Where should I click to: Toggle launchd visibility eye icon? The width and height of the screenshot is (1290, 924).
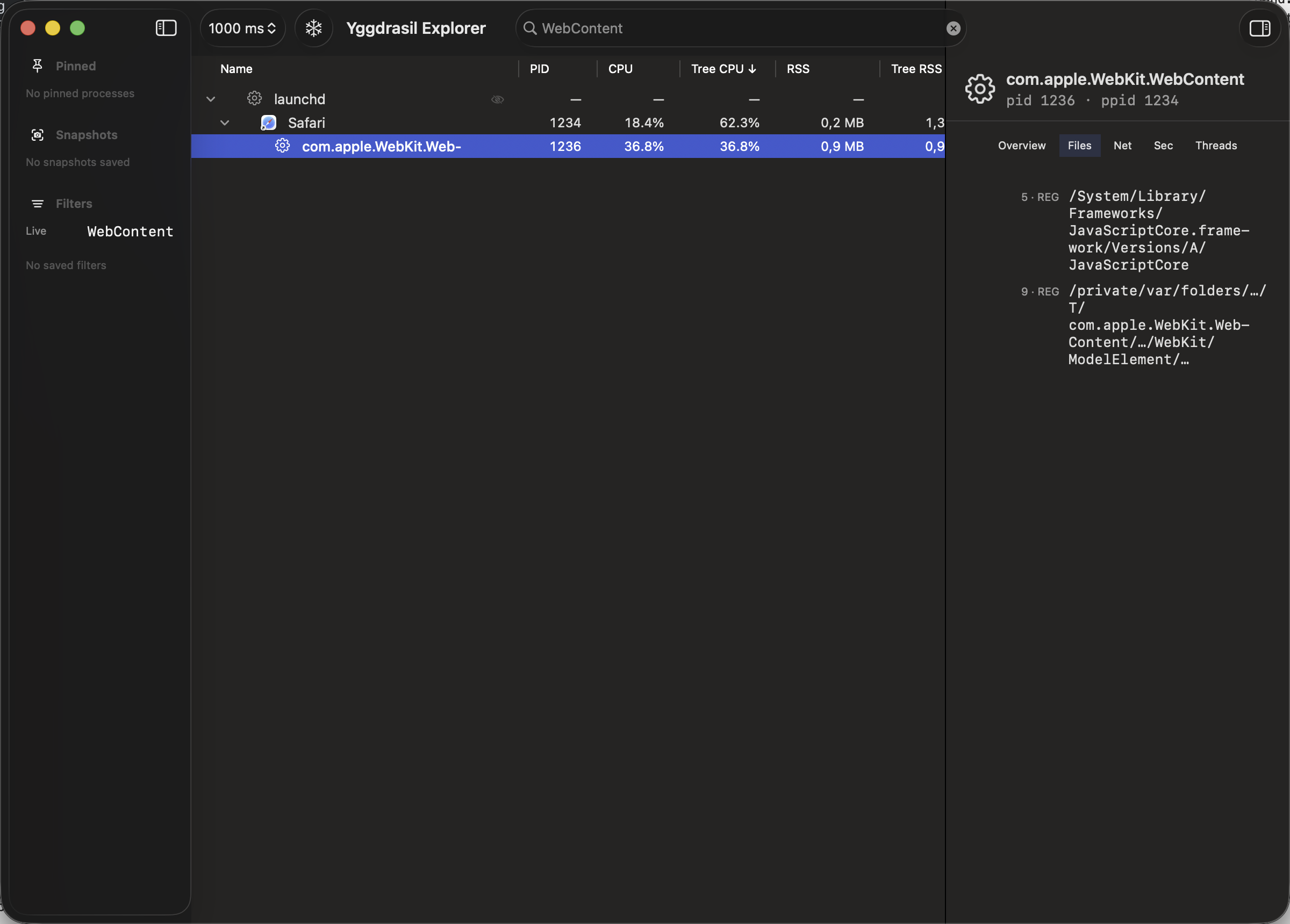(x=497, y=99)
